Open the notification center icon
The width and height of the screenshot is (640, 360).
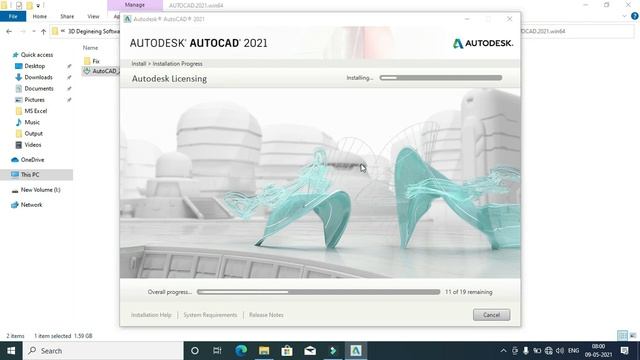624,351
